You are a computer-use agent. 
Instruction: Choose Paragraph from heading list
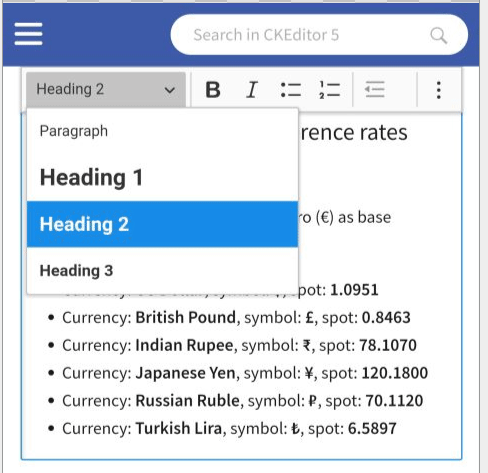162,131
